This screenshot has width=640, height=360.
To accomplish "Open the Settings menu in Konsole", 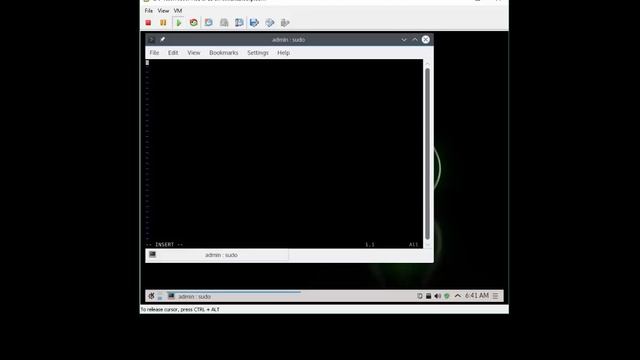I will pos(258,53).
